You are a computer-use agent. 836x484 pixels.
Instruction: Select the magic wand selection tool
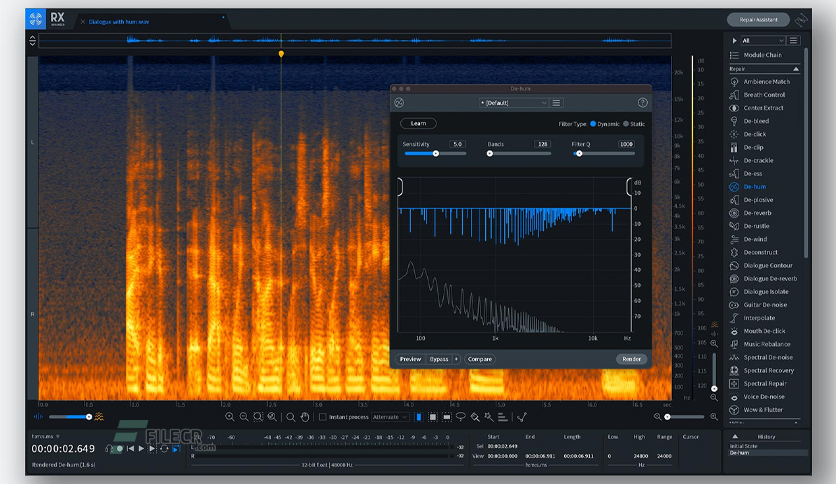(489, 417)
